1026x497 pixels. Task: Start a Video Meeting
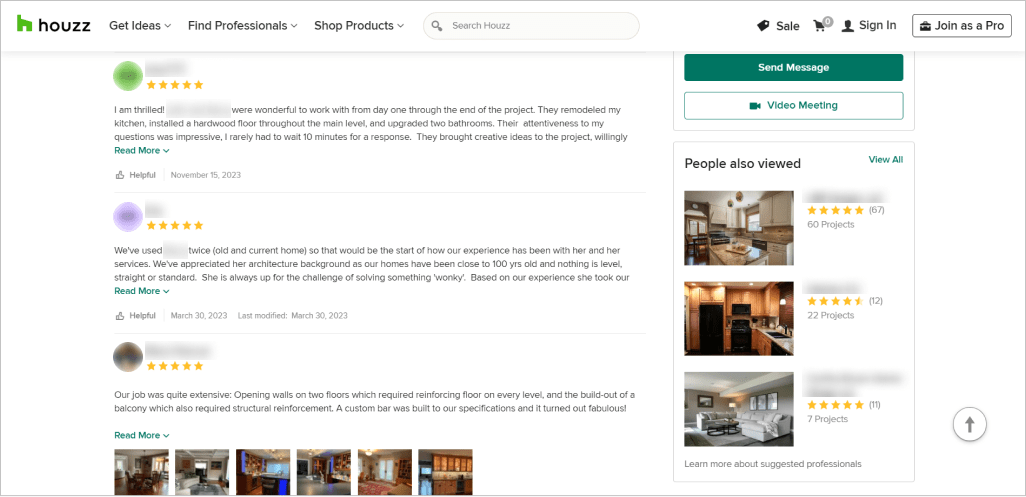coord(793,106)
